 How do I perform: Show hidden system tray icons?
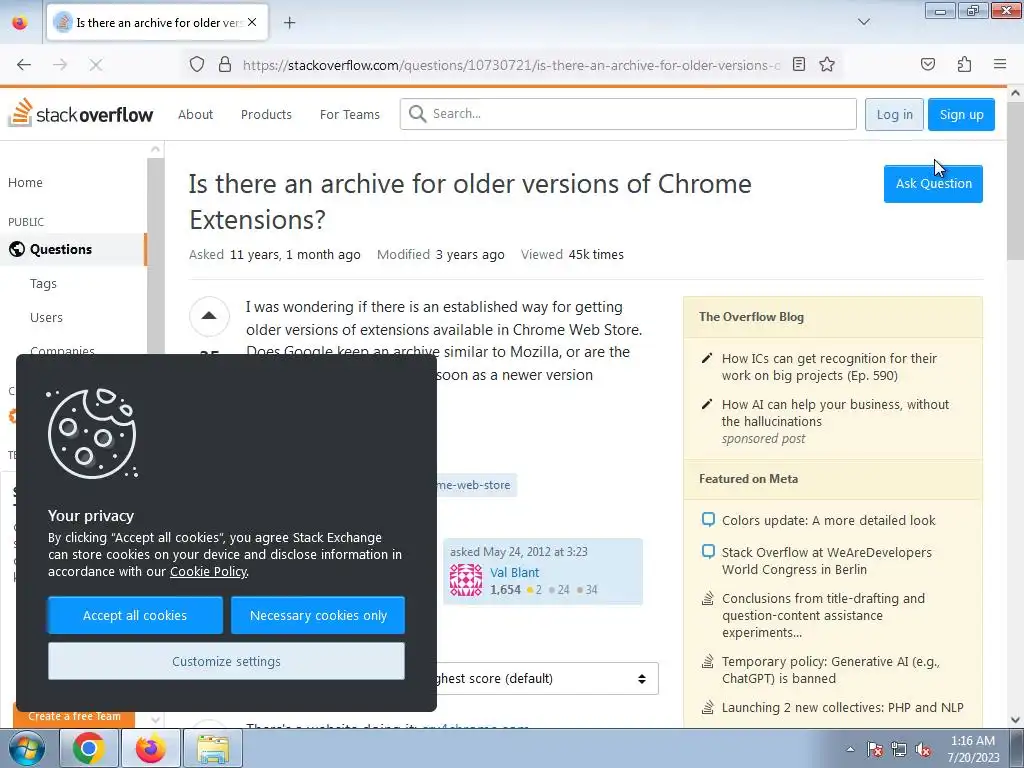click(850, 749)
